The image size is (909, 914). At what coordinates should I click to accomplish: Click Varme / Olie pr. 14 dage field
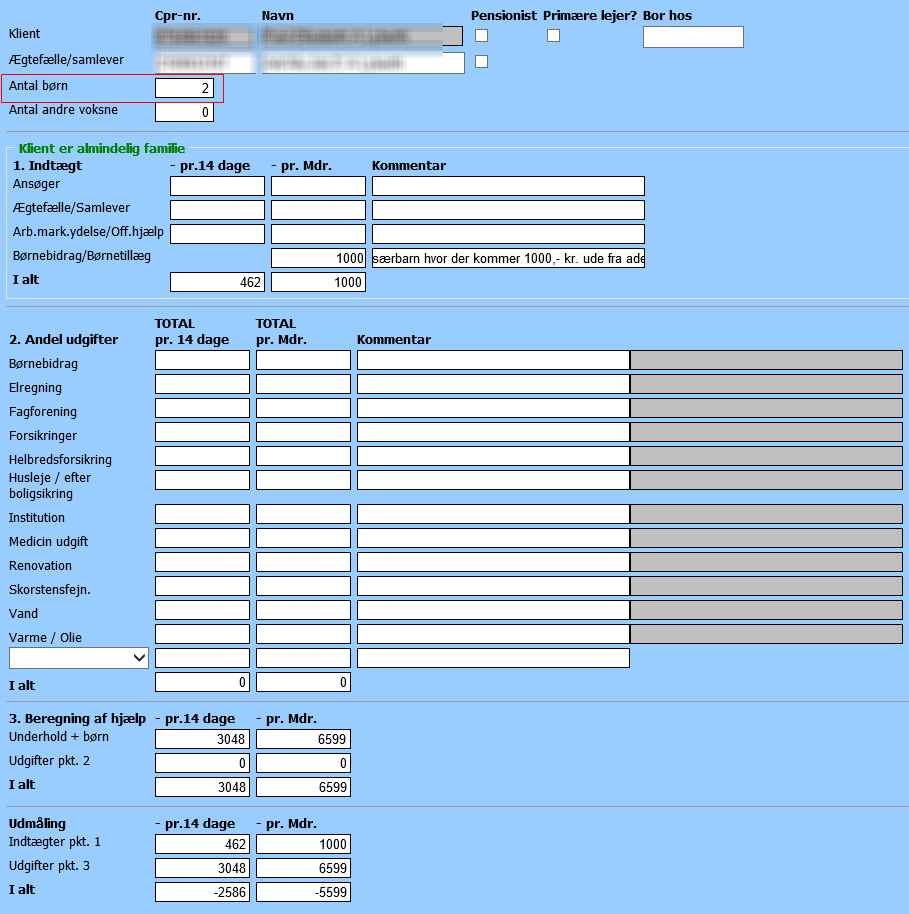pyautogui.click(x=202, y=634)
